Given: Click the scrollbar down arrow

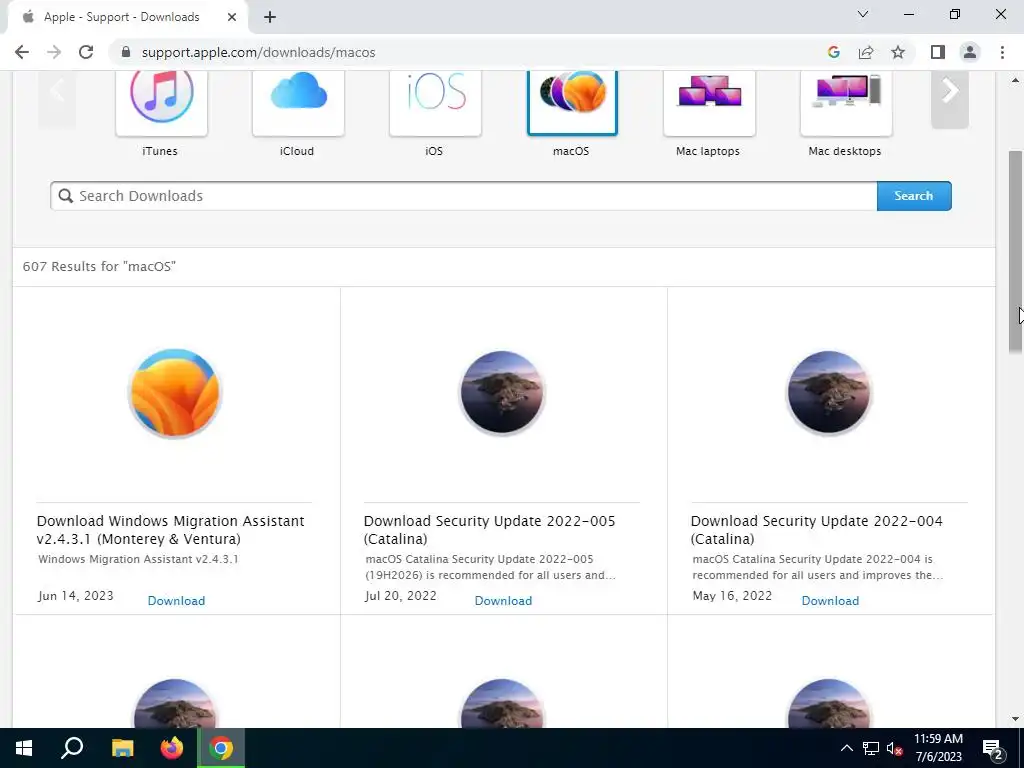Looking at the screenshot, I should (1015, 719).
